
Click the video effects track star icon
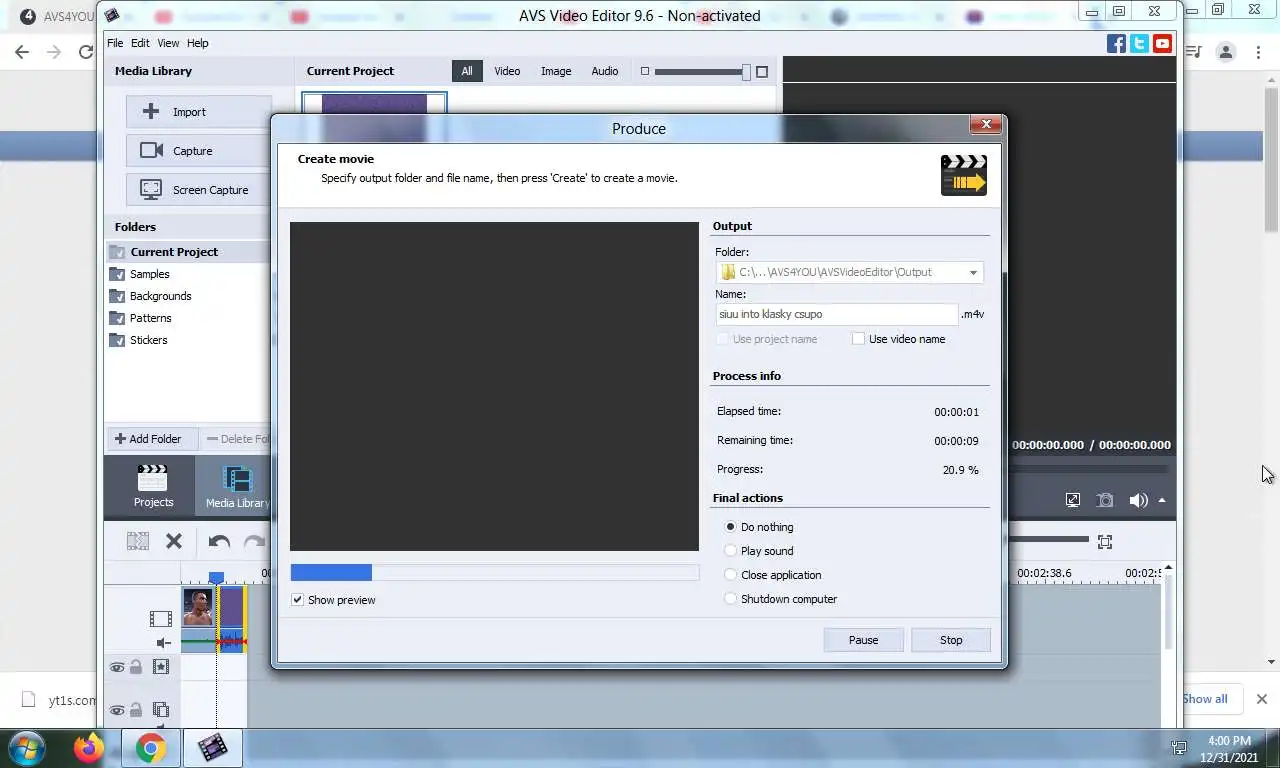(x=160, y=667)
